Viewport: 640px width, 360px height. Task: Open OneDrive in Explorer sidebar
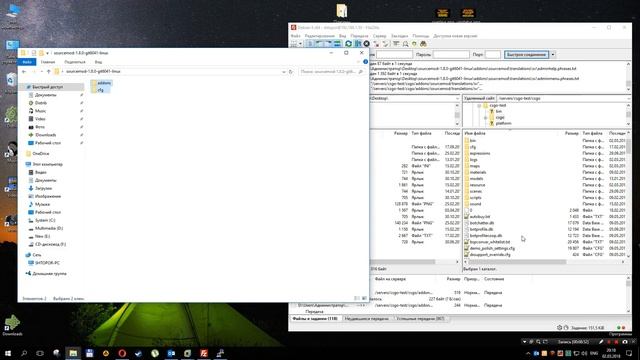[41, 154]
